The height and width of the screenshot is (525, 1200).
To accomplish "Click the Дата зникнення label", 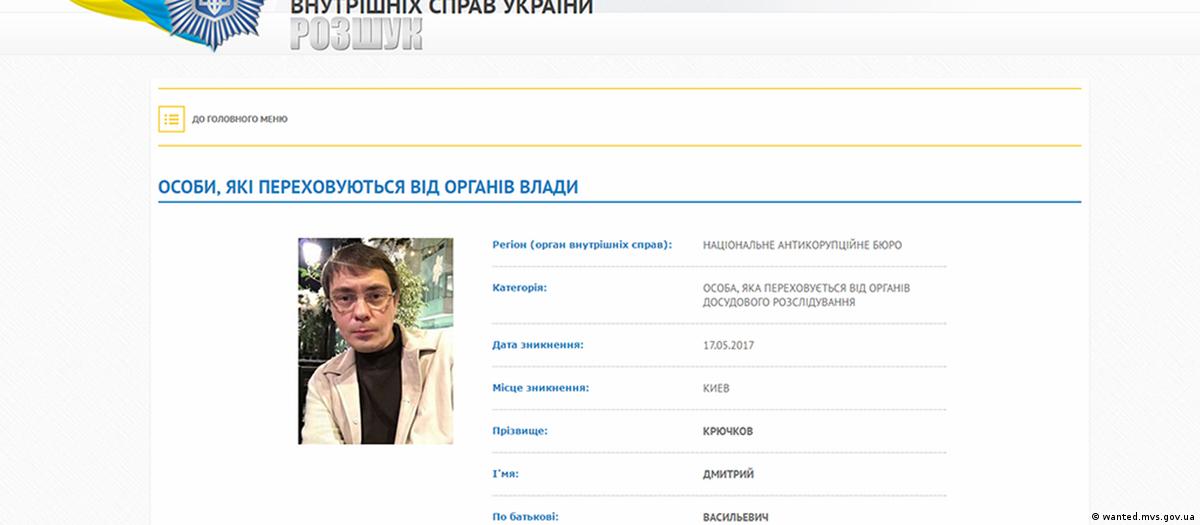I will pos(538,345).
